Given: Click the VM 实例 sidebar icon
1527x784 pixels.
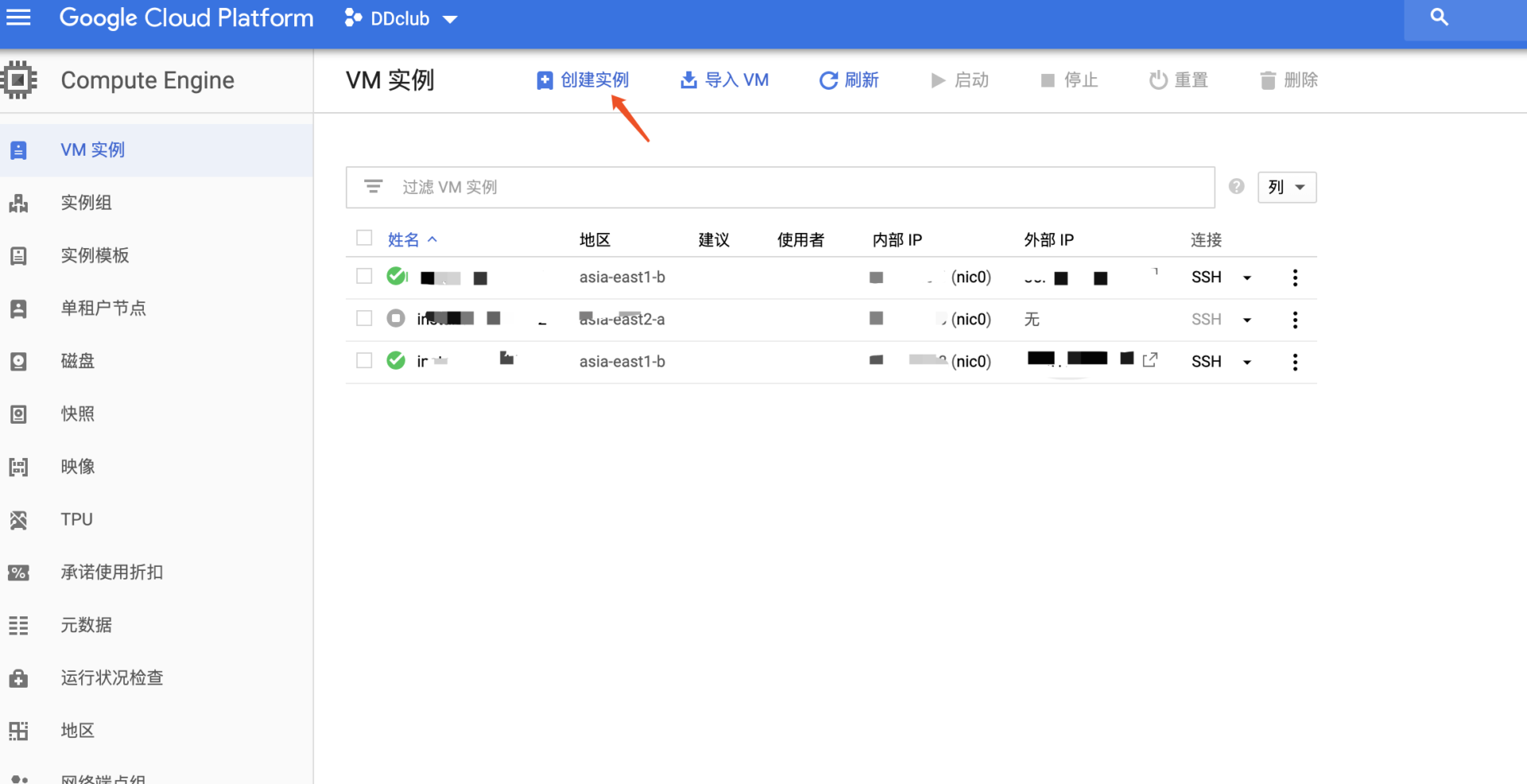Looking at the screenshot, I should 18,150.
